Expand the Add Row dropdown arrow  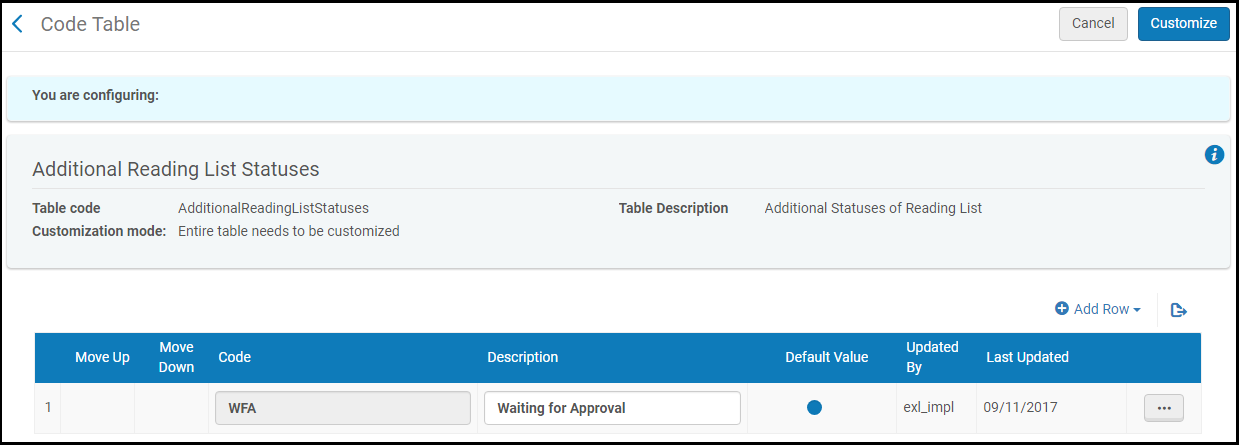click(1137, 310)
